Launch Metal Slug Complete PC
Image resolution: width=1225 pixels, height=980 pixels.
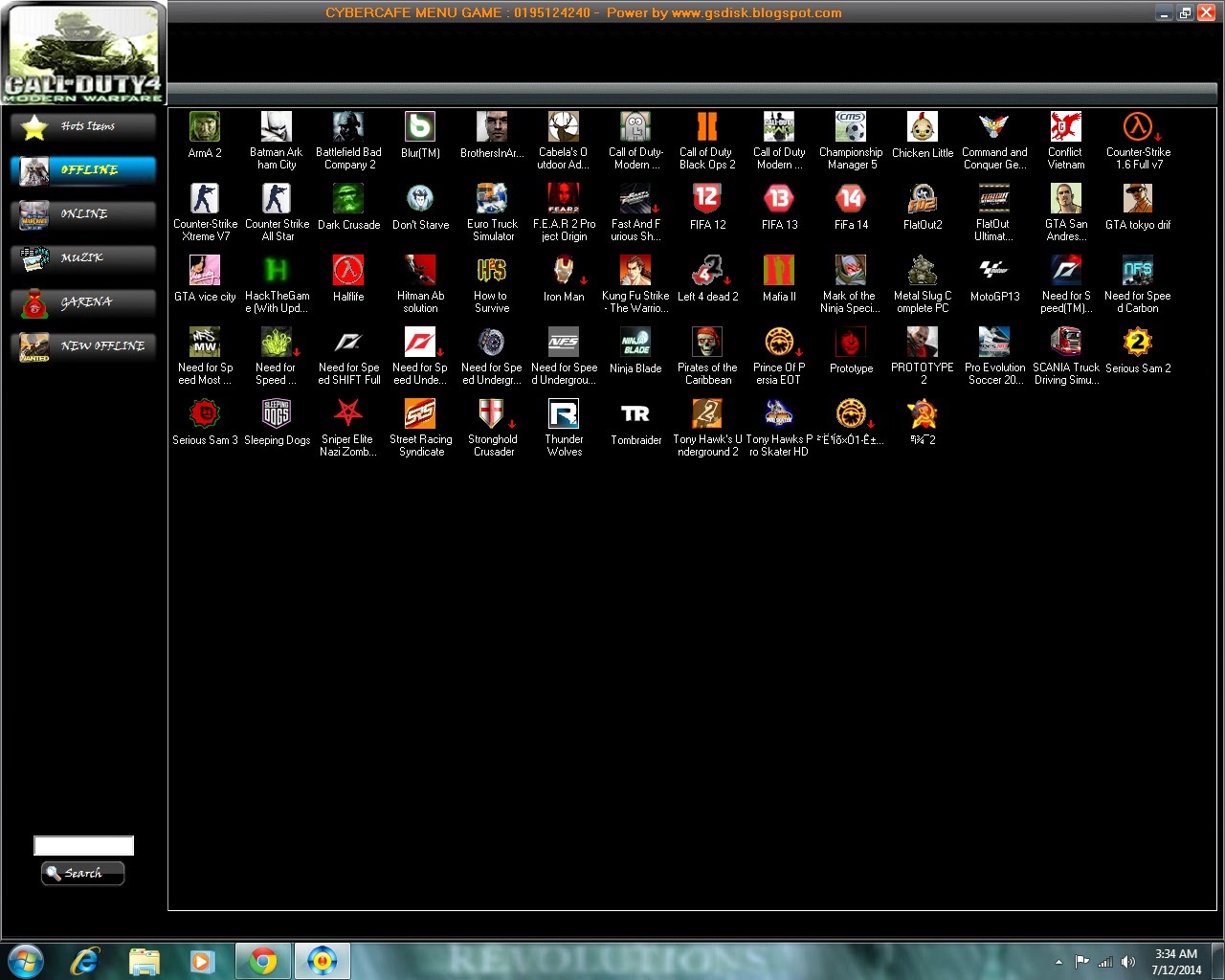[923, 270]
